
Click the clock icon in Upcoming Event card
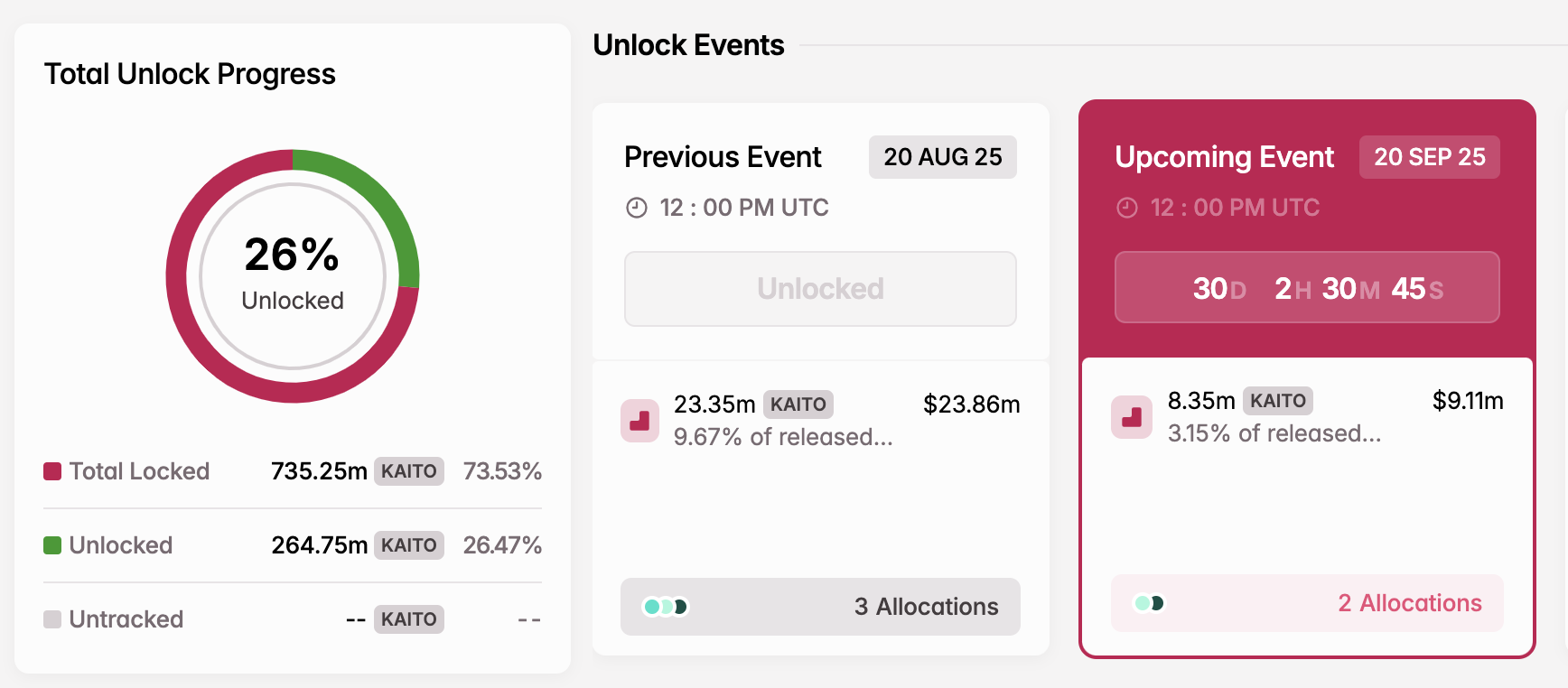pos(1126,207)
